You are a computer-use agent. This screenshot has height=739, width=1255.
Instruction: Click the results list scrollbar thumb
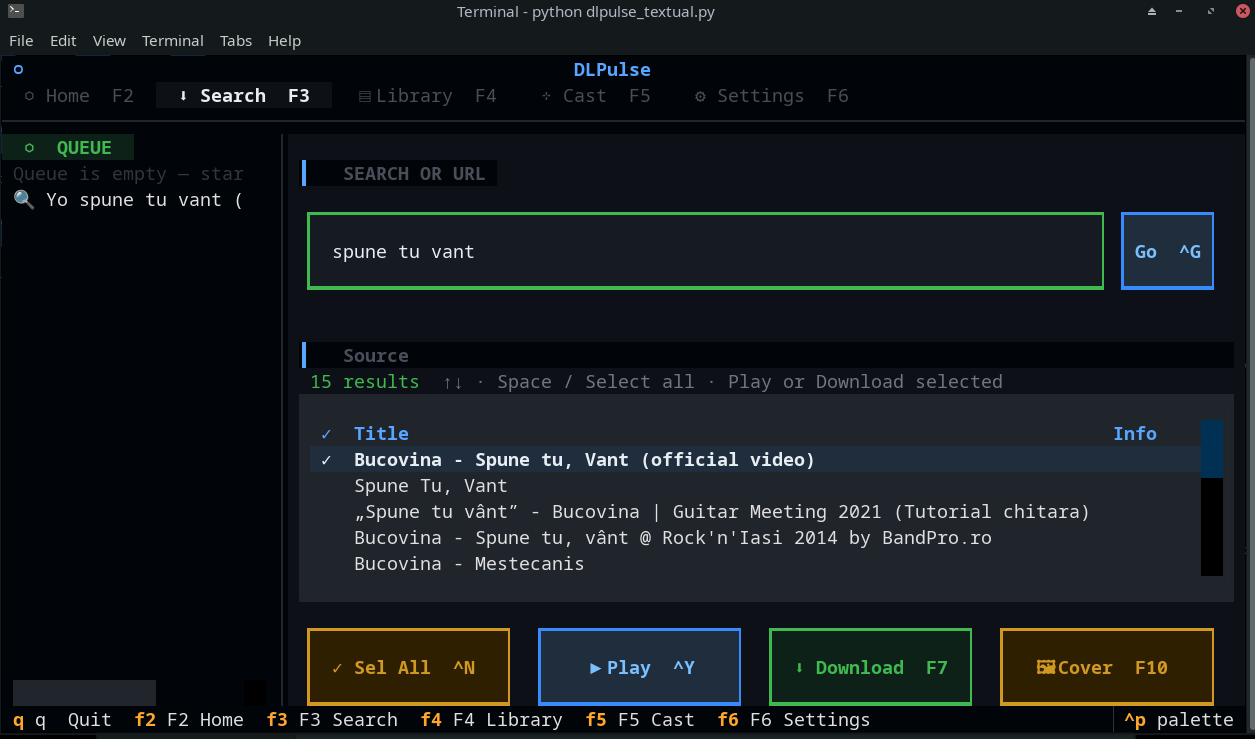1212,449
